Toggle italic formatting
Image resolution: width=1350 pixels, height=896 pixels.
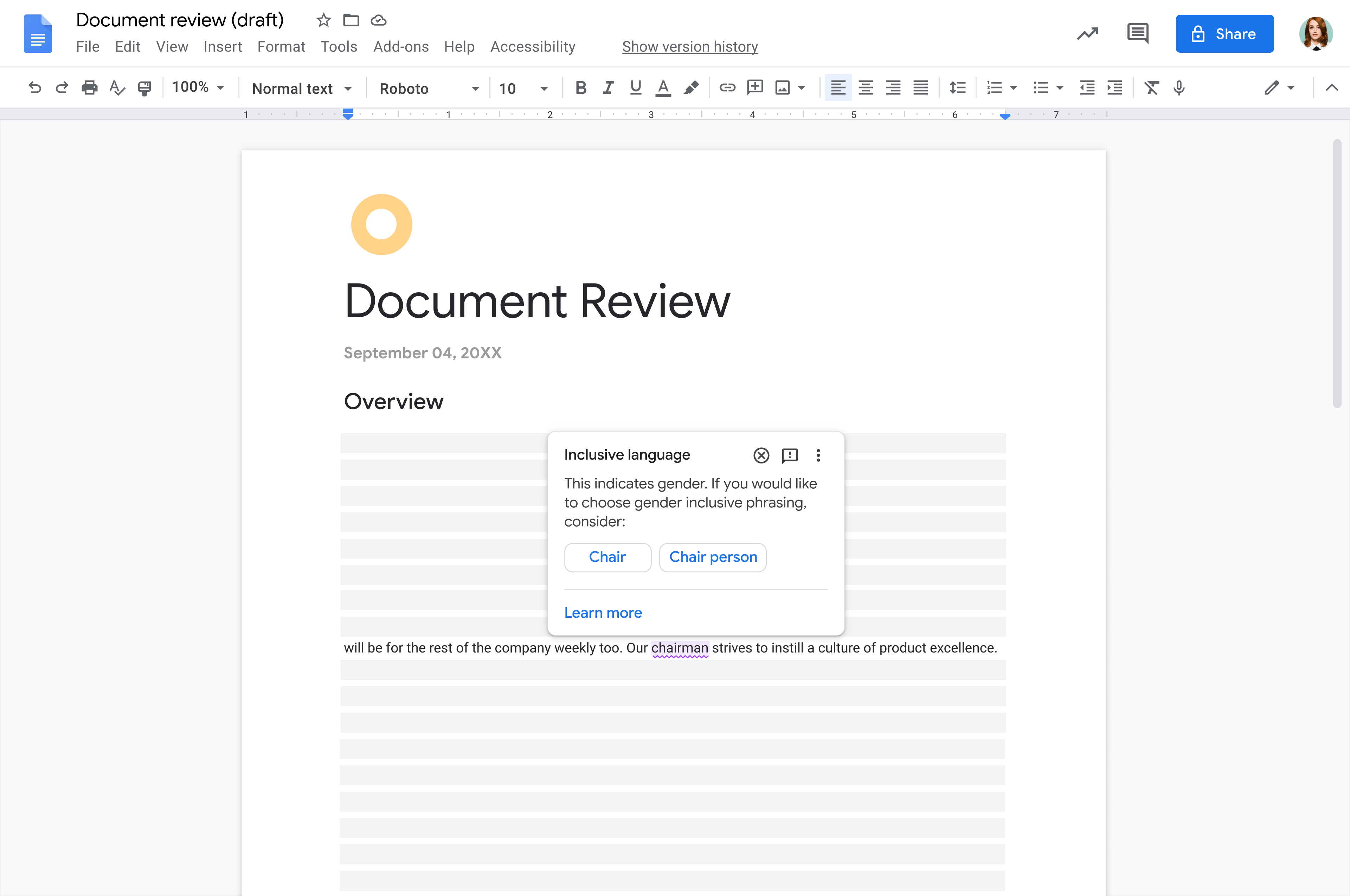[608, 87]
